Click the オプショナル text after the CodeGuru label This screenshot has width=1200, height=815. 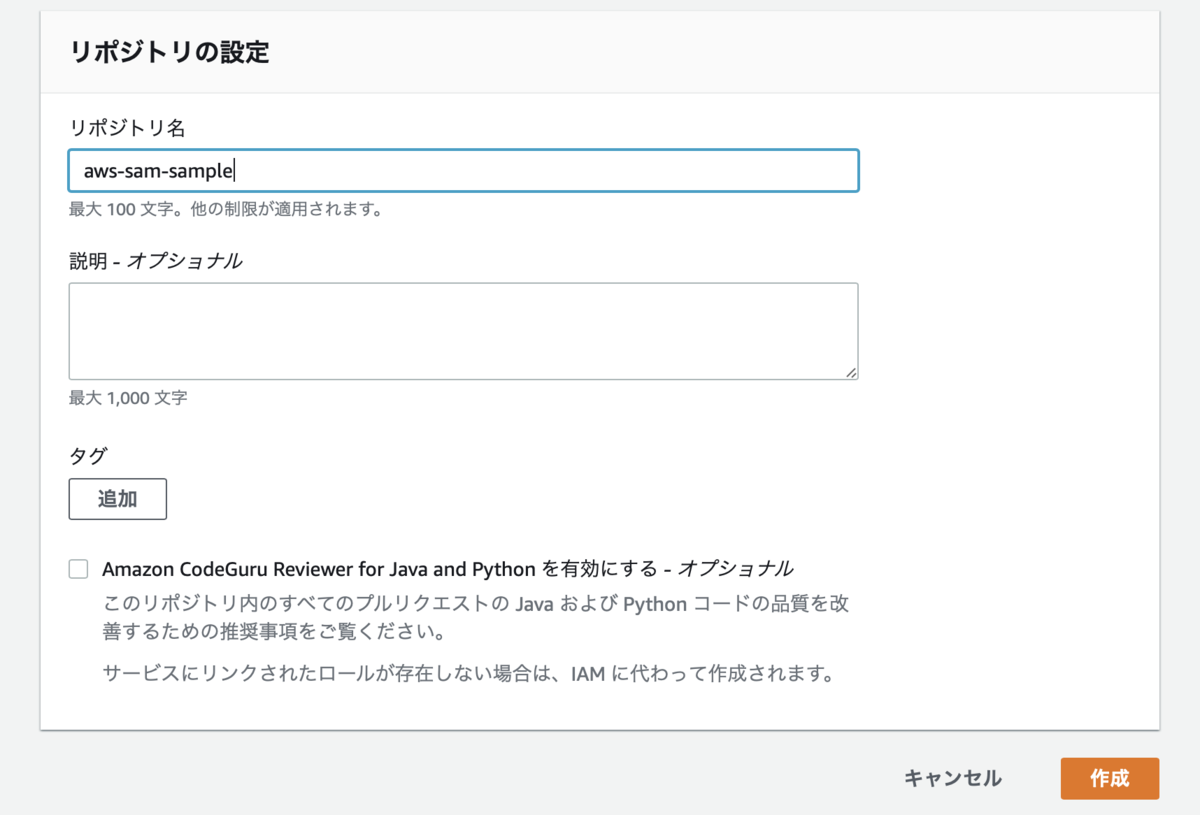click(x=736, y=569)
